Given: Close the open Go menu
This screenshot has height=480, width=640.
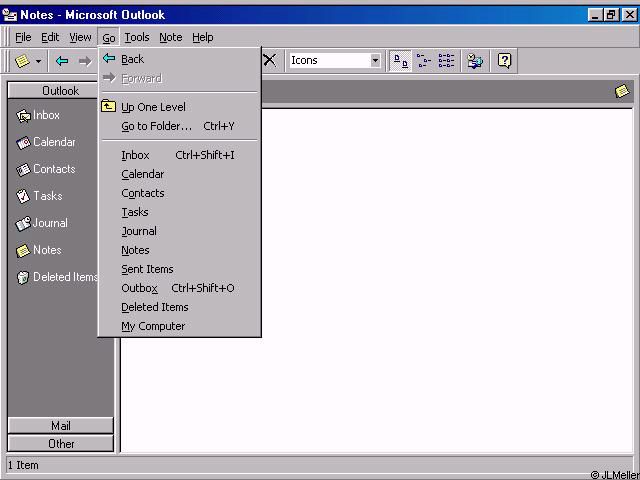Looking at the screenshot, I should tap(108, 38).
